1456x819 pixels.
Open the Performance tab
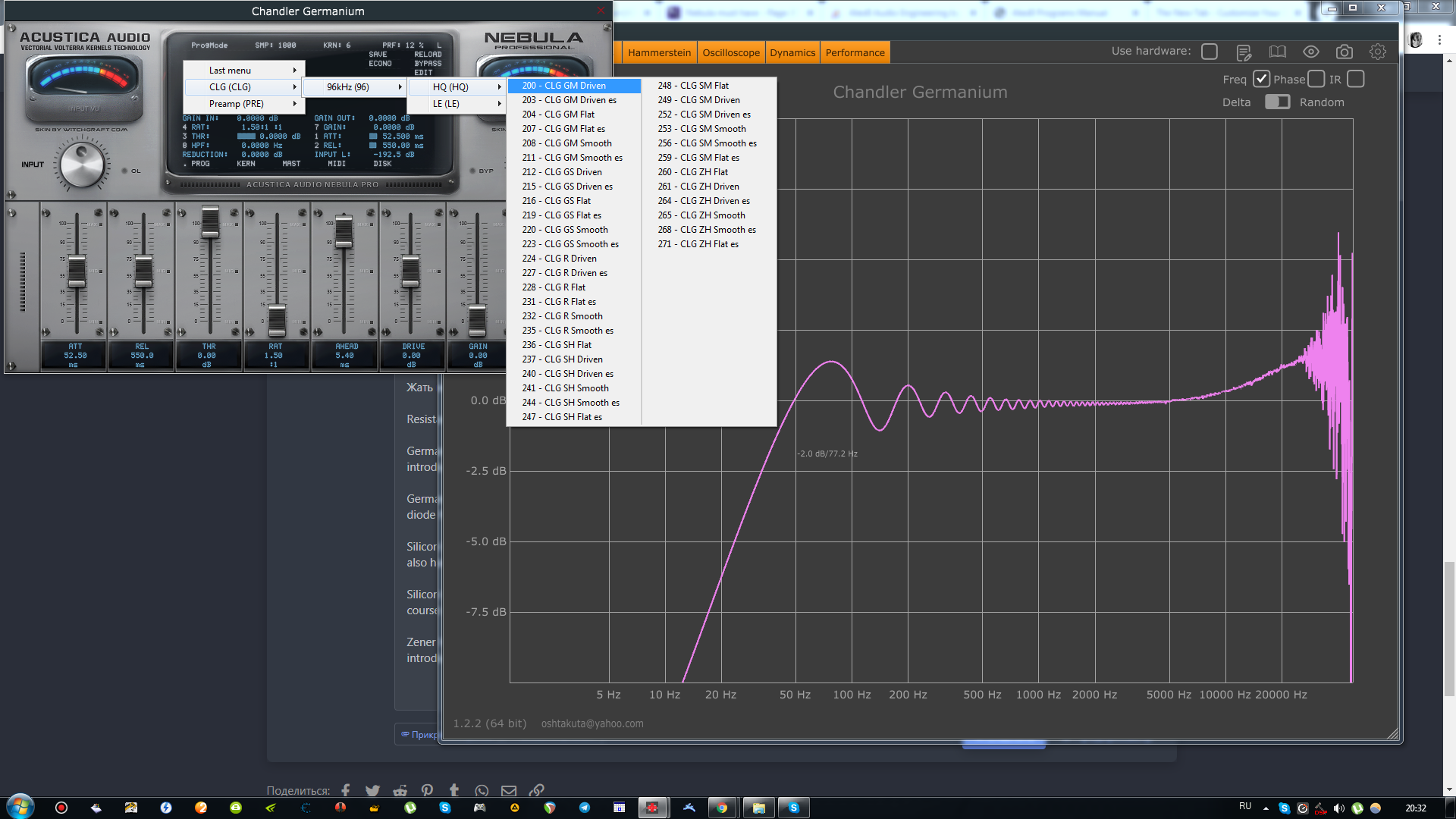point(855,53)
